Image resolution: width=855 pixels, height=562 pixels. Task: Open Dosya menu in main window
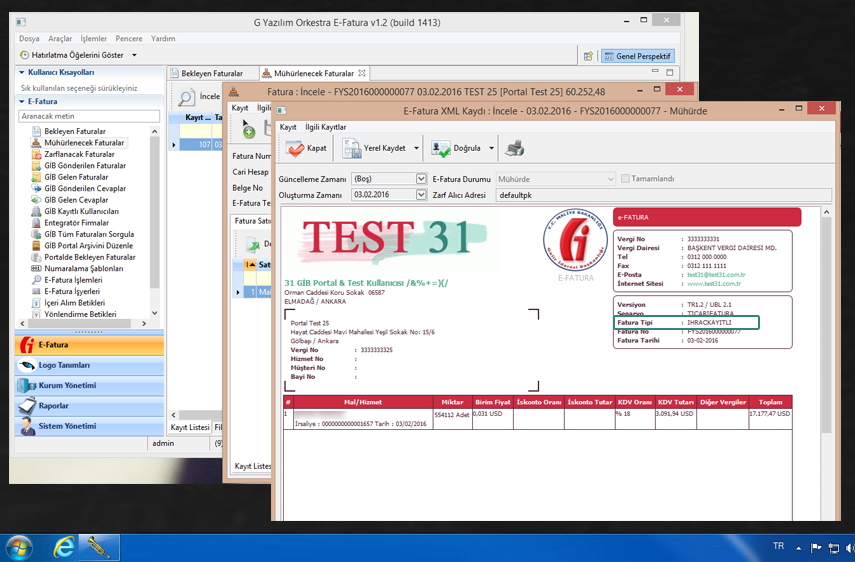point(29,38)
